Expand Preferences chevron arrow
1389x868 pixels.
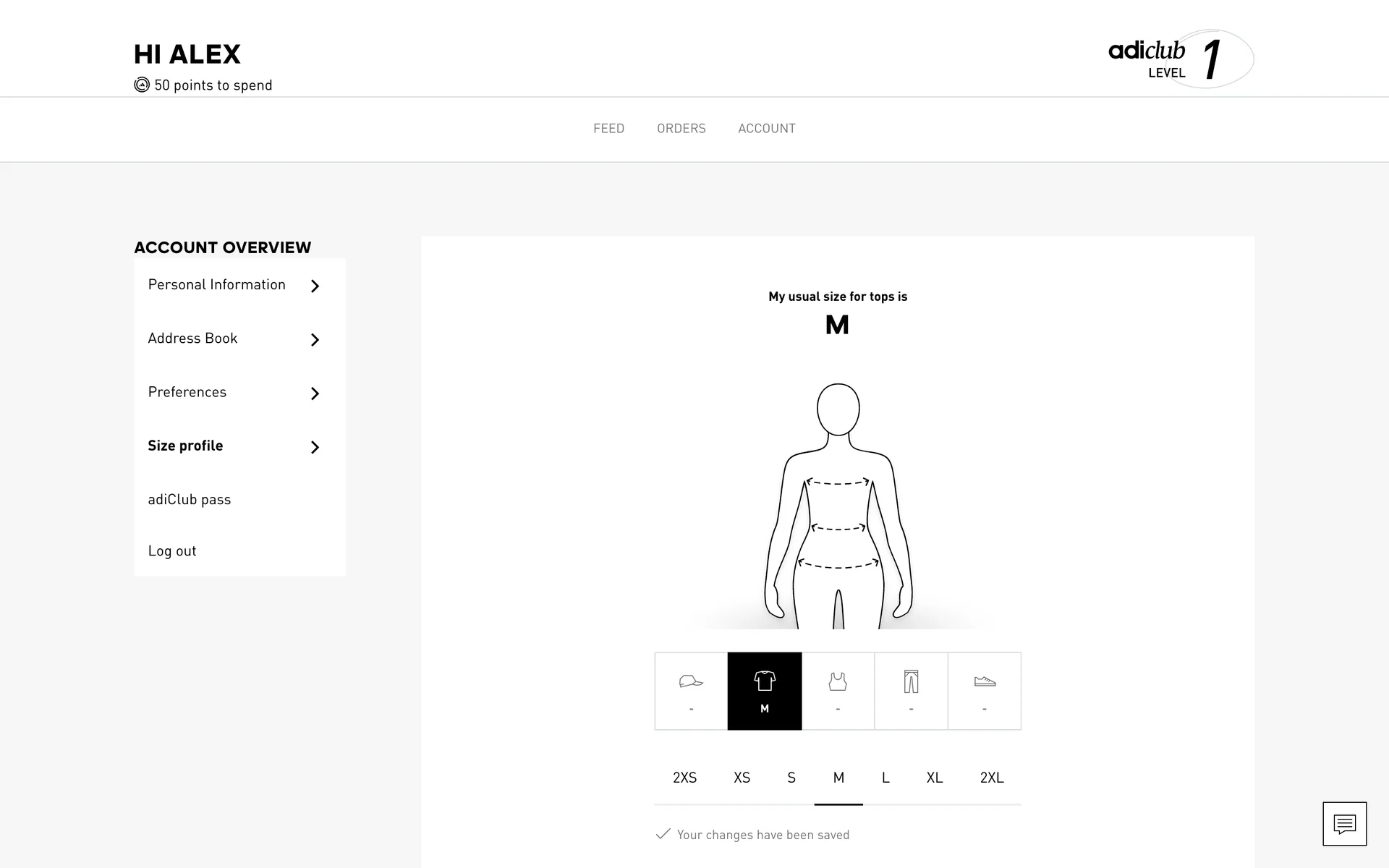click(x=315, y=393)
